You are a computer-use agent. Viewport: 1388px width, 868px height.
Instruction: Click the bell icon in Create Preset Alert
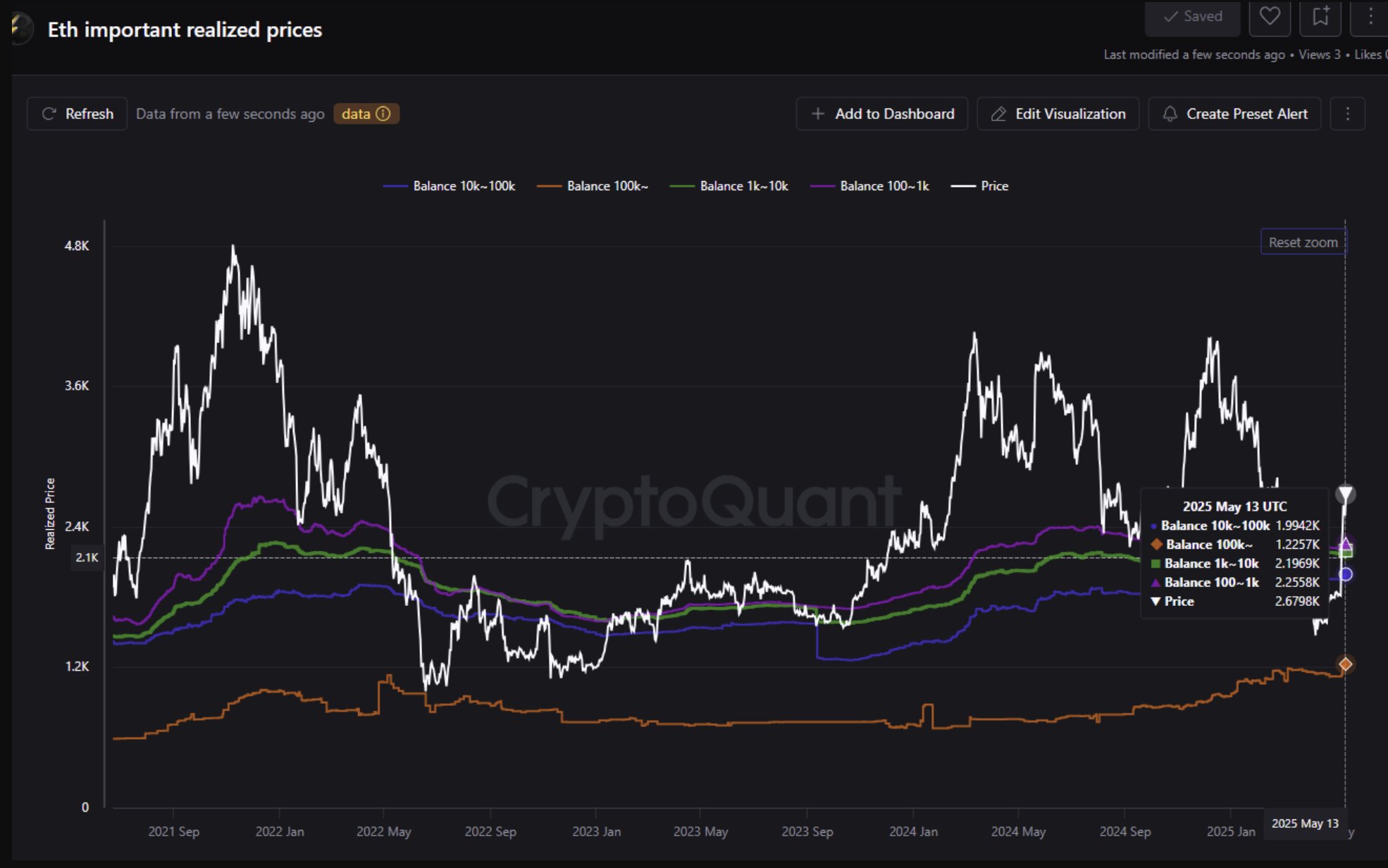click(x=1170, y=113)
